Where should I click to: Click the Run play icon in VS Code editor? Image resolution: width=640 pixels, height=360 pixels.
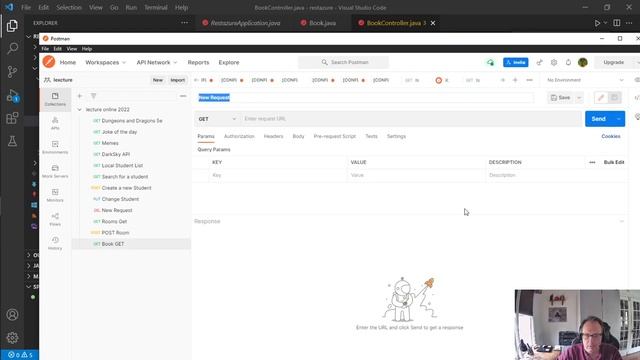click(x=597, y=23)
